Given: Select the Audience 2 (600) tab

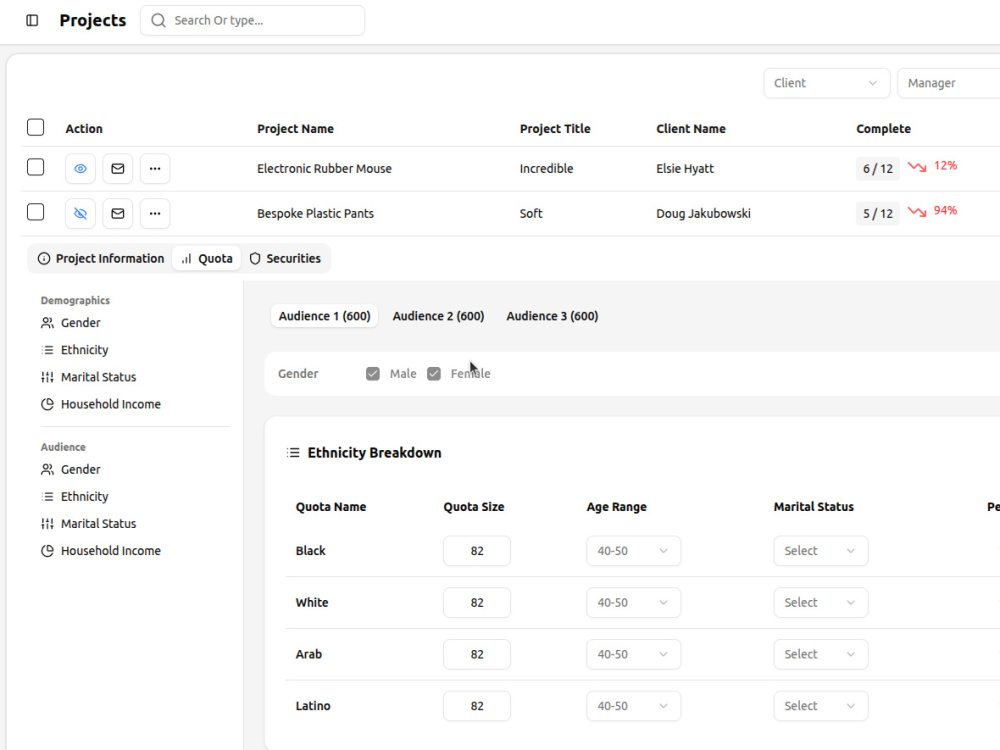Looking at the screenshot, I should tap(438, 316).
